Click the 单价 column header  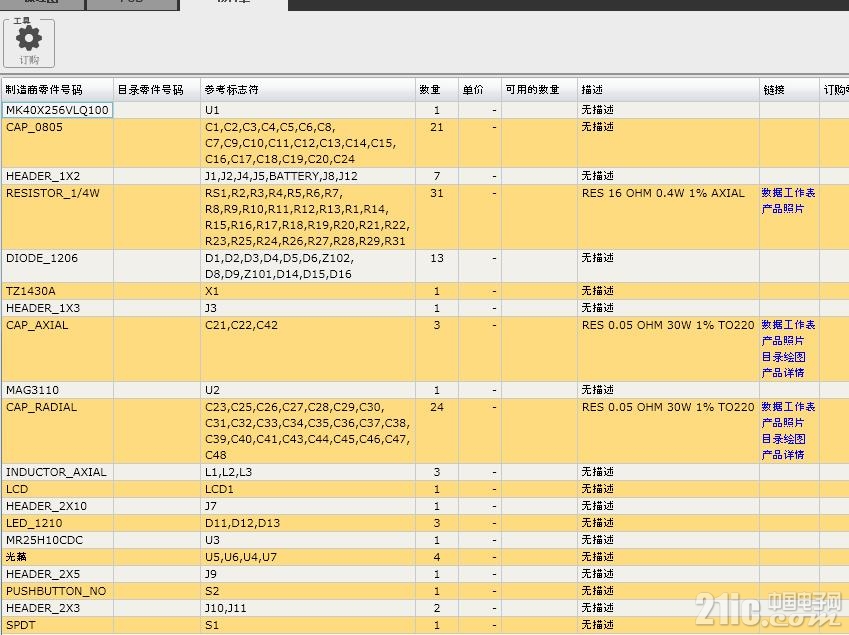(480, 90)
